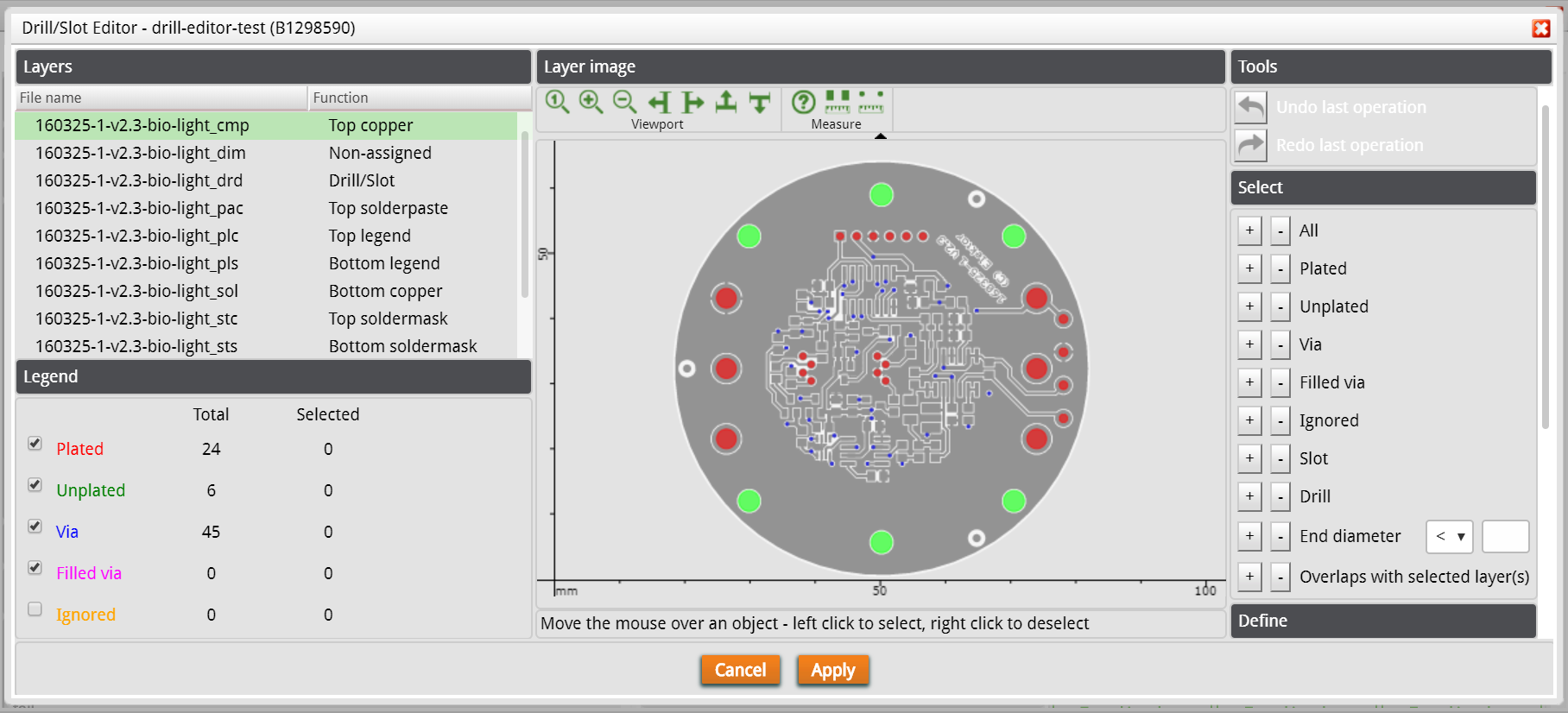
Task: Collapse the Legend panel header
Action: (x=274, y=376)
